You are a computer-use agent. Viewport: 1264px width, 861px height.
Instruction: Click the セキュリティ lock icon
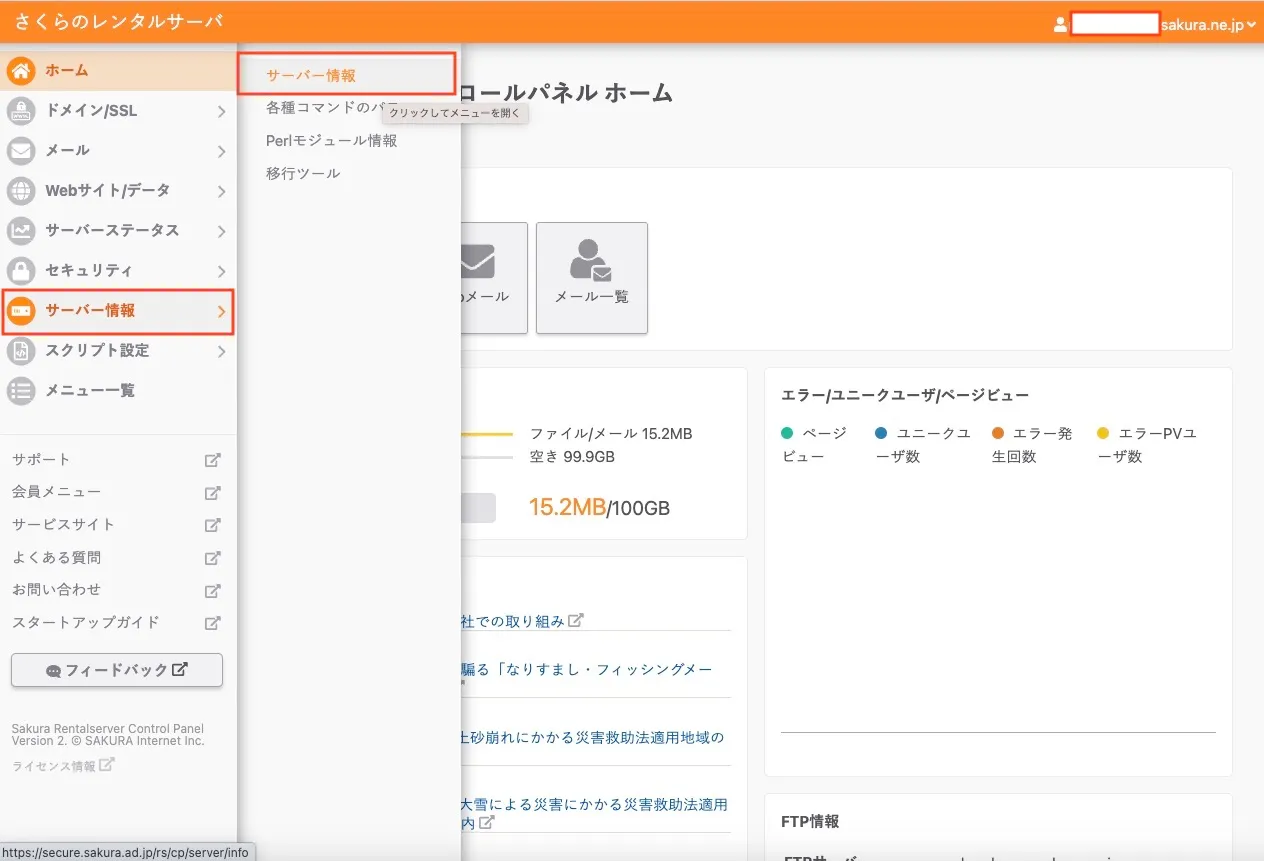tap(21, 271)
